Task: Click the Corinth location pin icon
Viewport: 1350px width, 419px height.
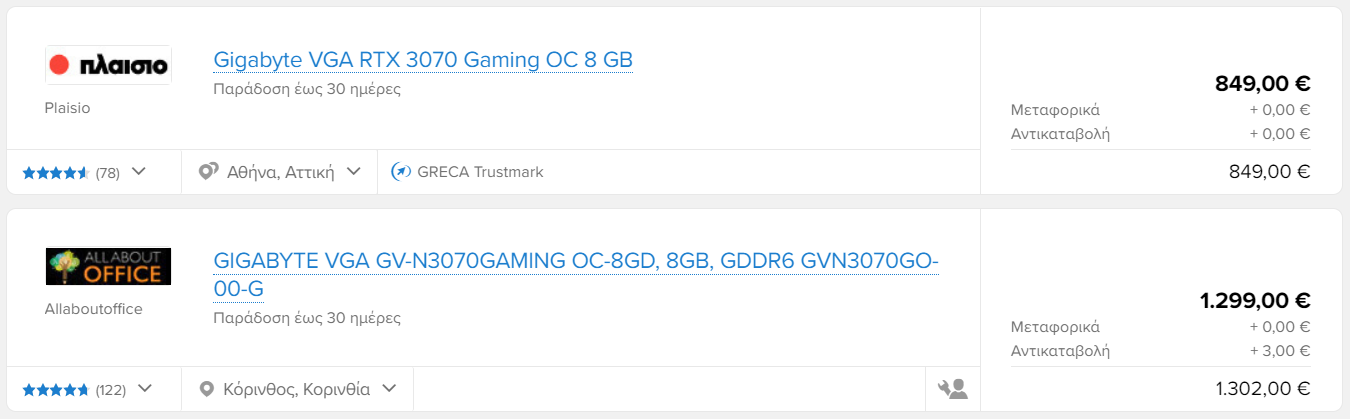Action: tap(207, 389)
